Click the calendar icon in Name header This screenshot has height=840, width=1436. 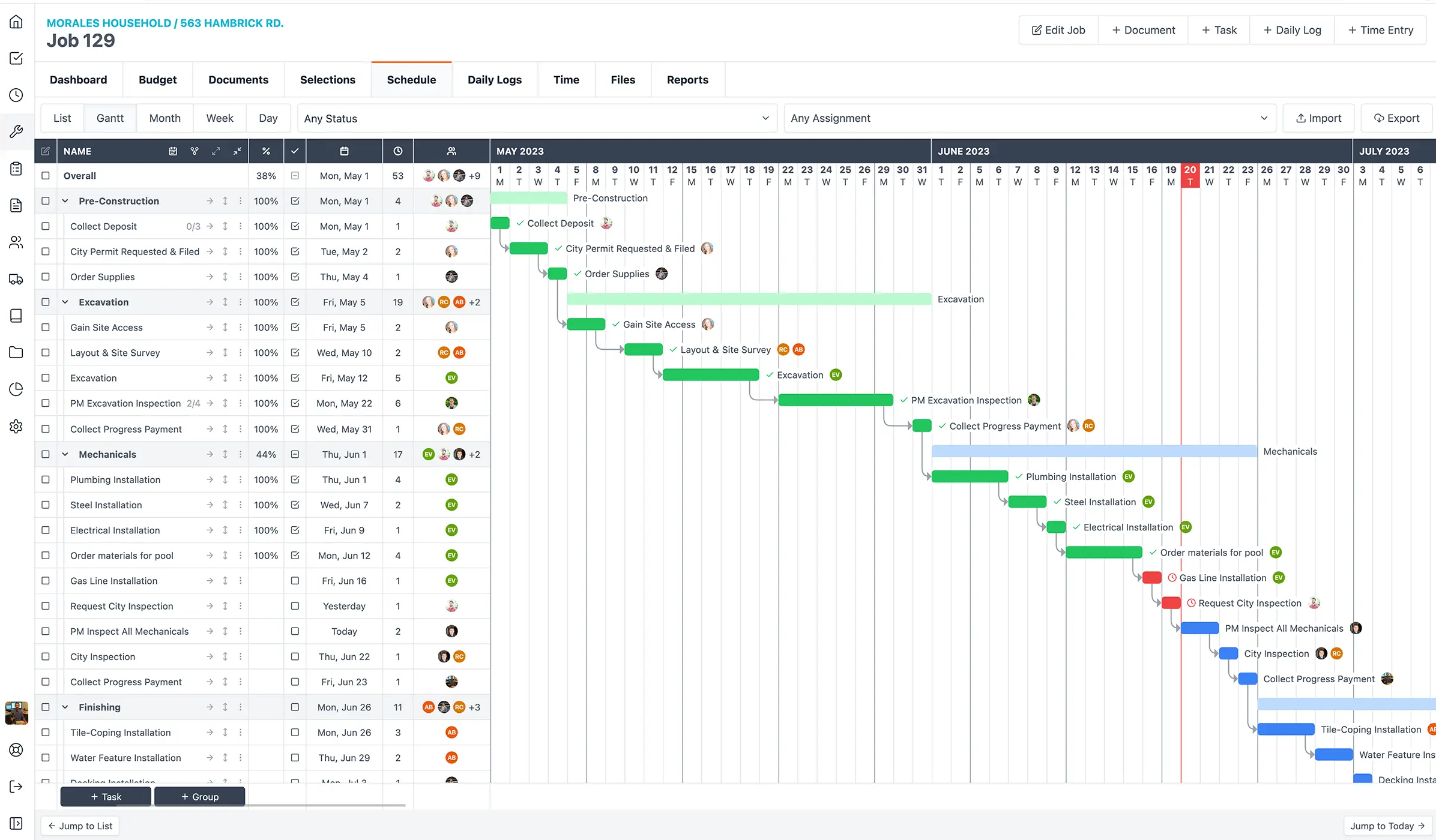(173, 151)
